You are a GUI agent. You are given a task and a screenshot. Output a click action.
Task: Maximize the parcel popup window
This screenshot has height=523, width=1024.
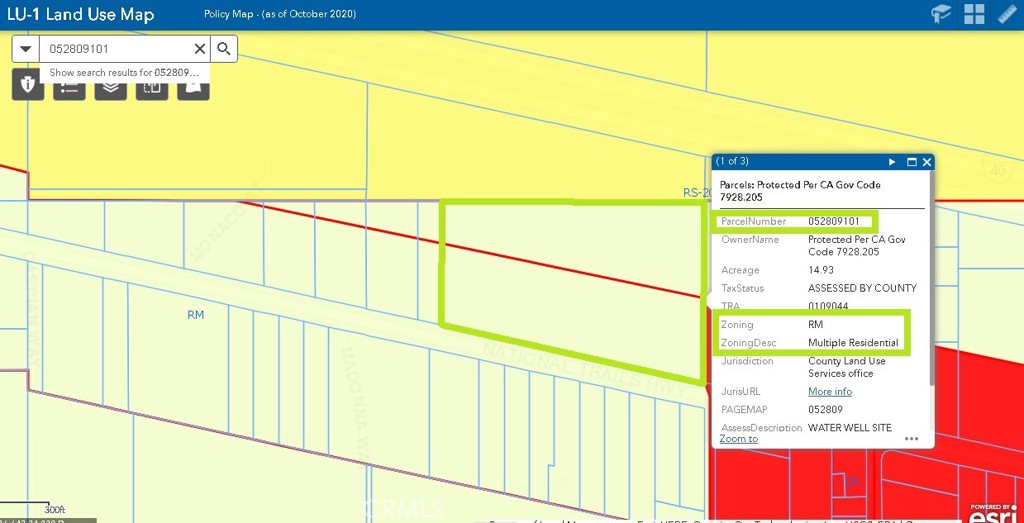point(911,162)
